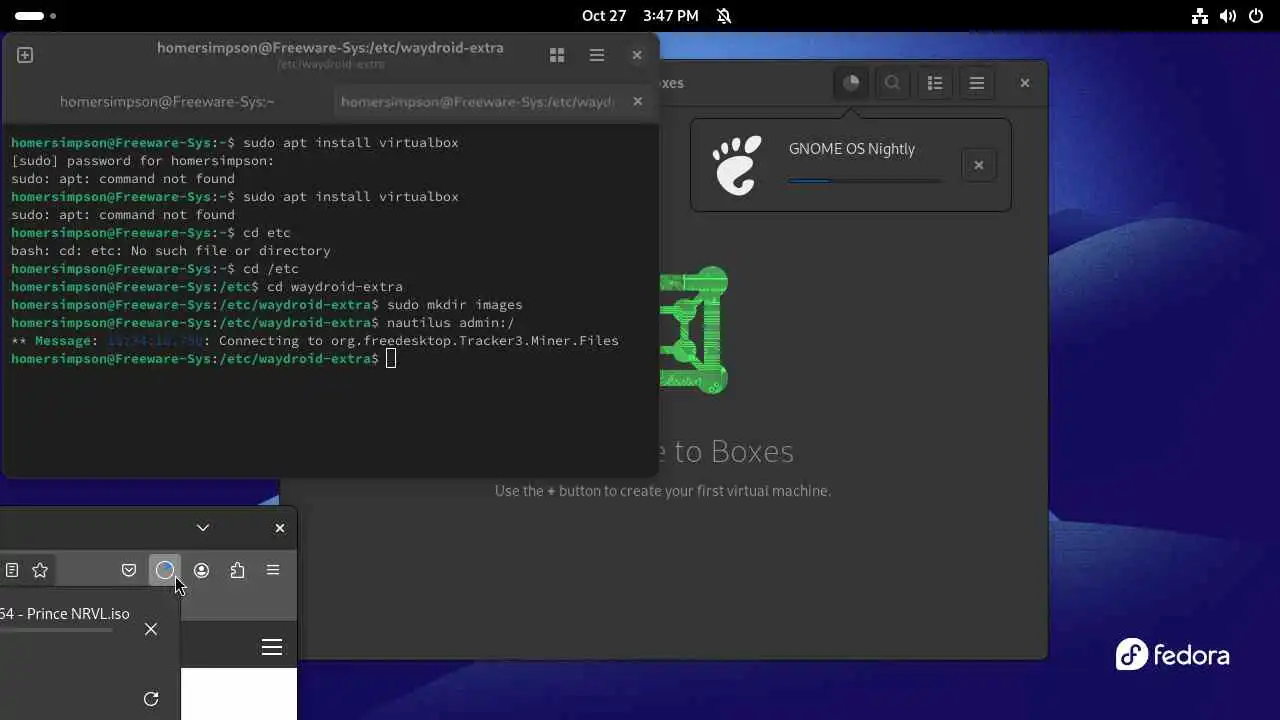1280x720 pixels.
Task: Open the Boxes downloads progress button
Action: pyautogui.click(x=851, y=83)
